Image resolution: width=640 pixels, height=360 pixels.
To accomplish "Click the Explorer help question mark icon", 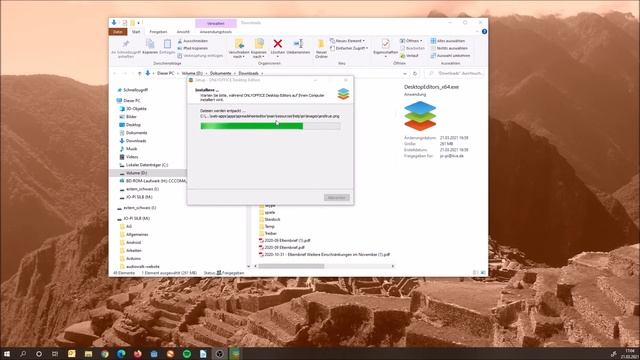I will (x=484, y=31).
